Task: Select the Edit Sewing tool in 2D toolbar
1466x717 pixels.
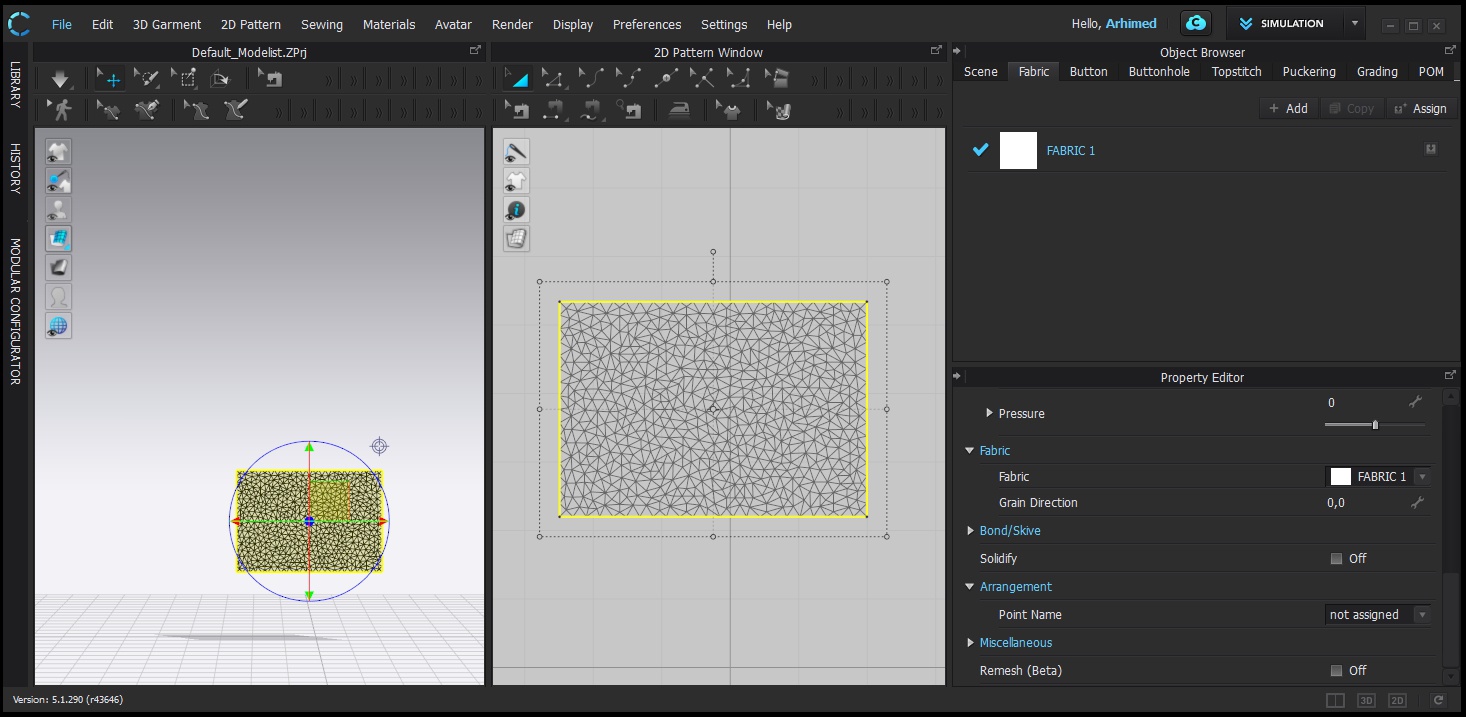Action: click(x=518, y=110)
